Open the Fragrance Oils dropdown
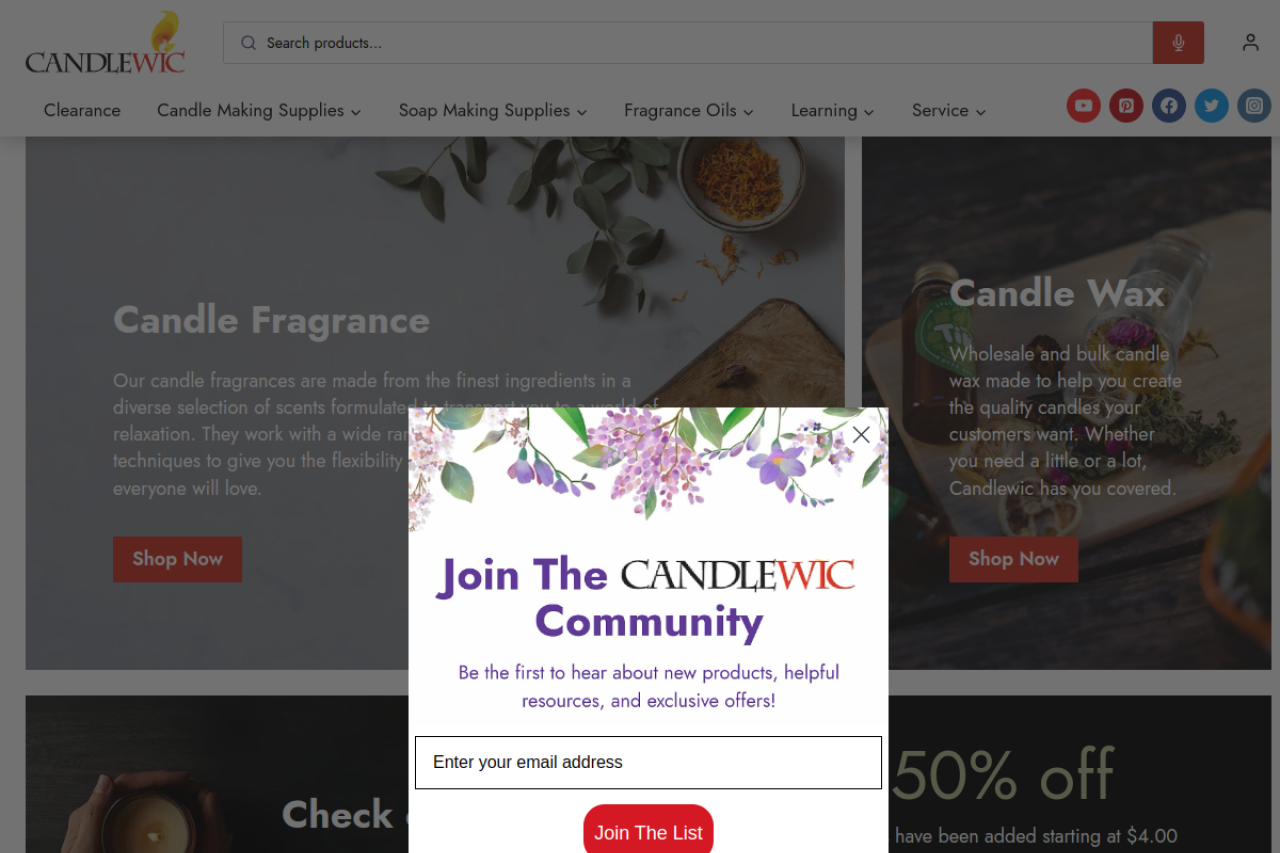 (x=689, y=111)
